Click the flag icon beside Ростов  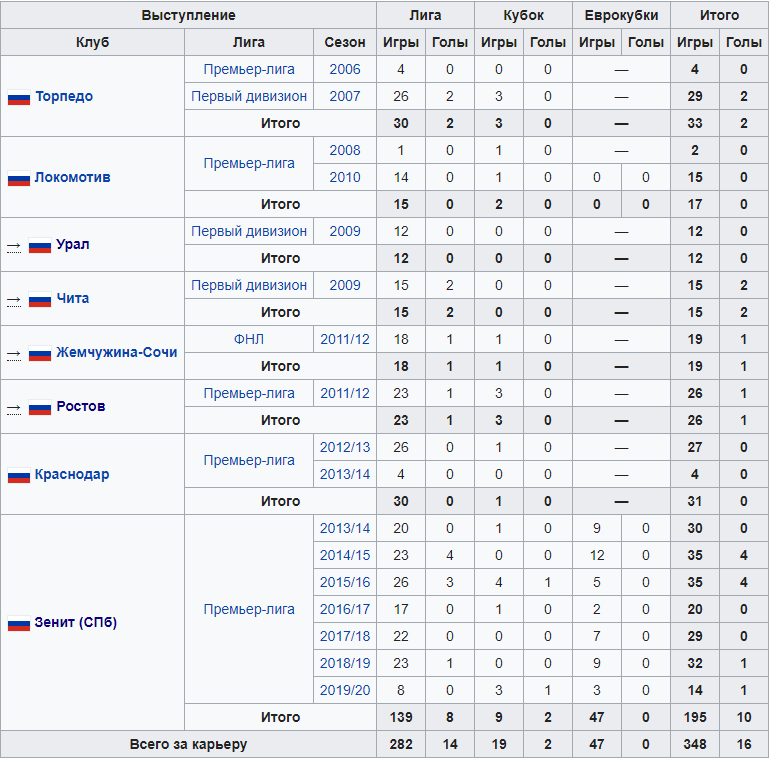click(40, 407)
